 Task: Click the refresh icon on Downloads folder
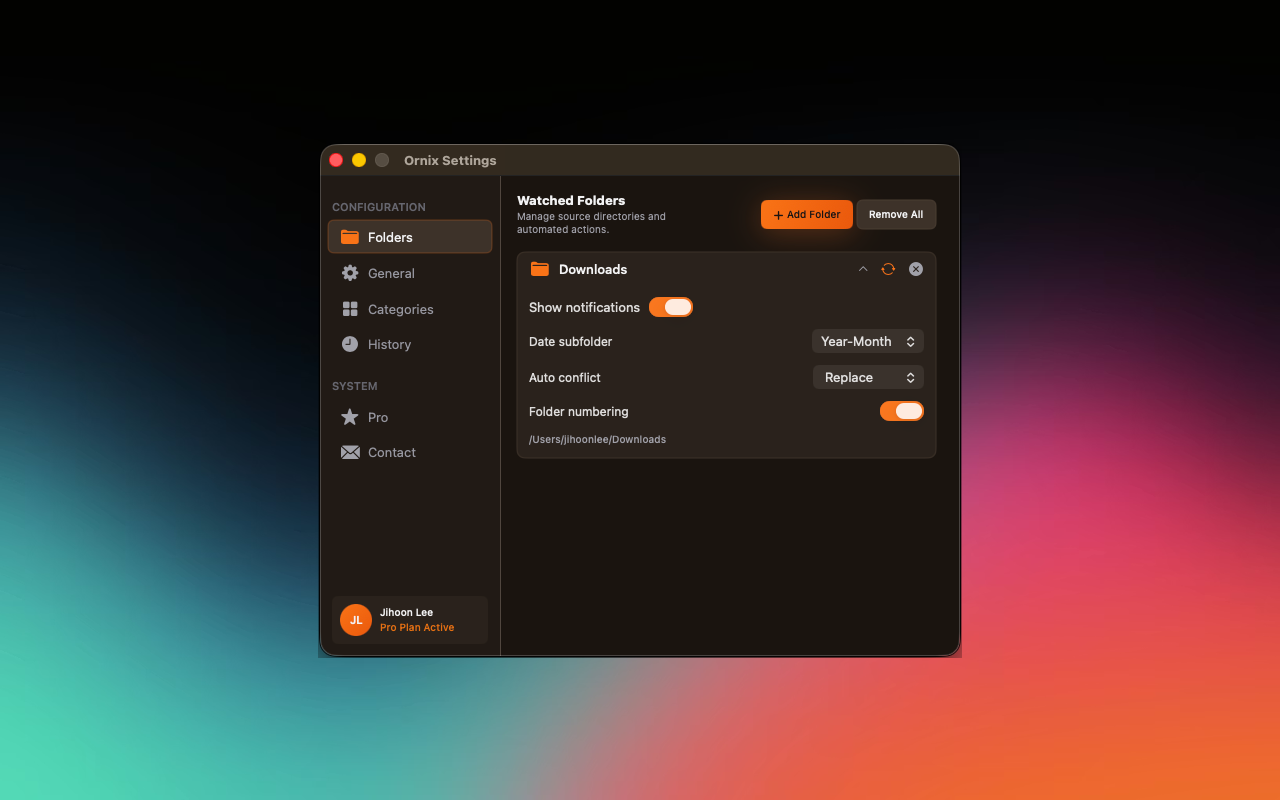pyautogui.click(x=888, y=268)
